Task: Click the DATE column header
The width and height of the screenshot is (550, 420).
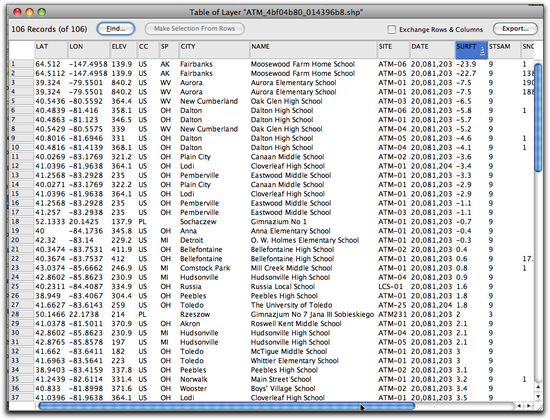Action: (x=432, y=49)
